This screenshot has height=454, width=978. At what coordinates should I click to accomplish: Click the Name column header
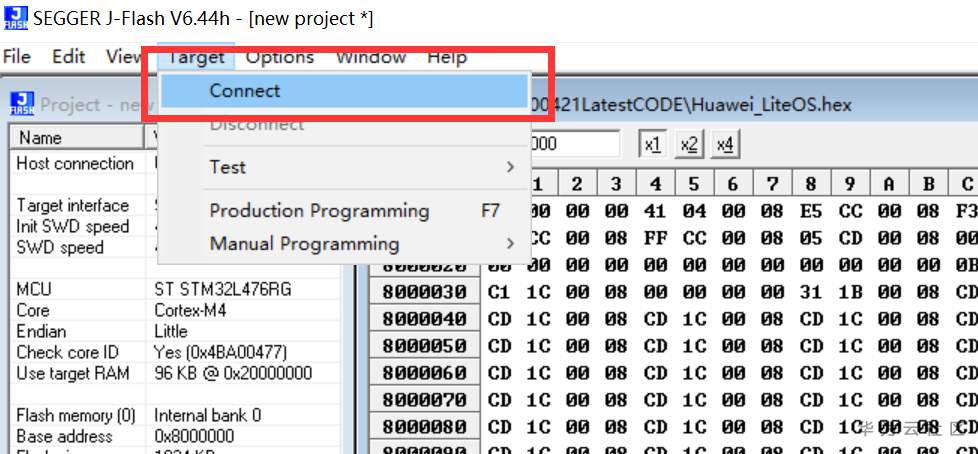(77, 137)
